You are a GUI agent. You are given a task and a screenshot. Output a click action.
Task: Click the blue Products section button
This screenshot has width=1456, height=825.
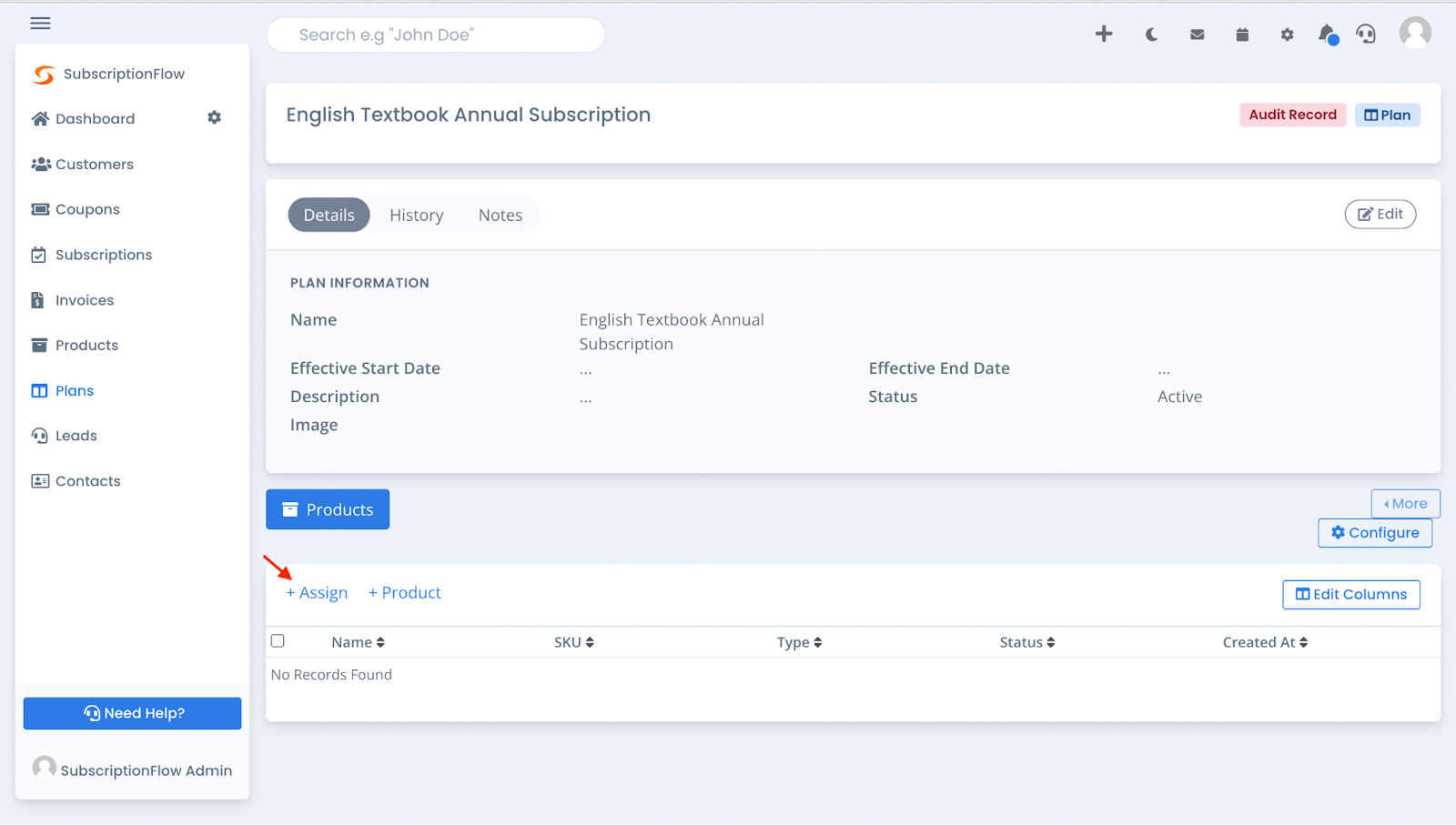[x=328, y=509]
